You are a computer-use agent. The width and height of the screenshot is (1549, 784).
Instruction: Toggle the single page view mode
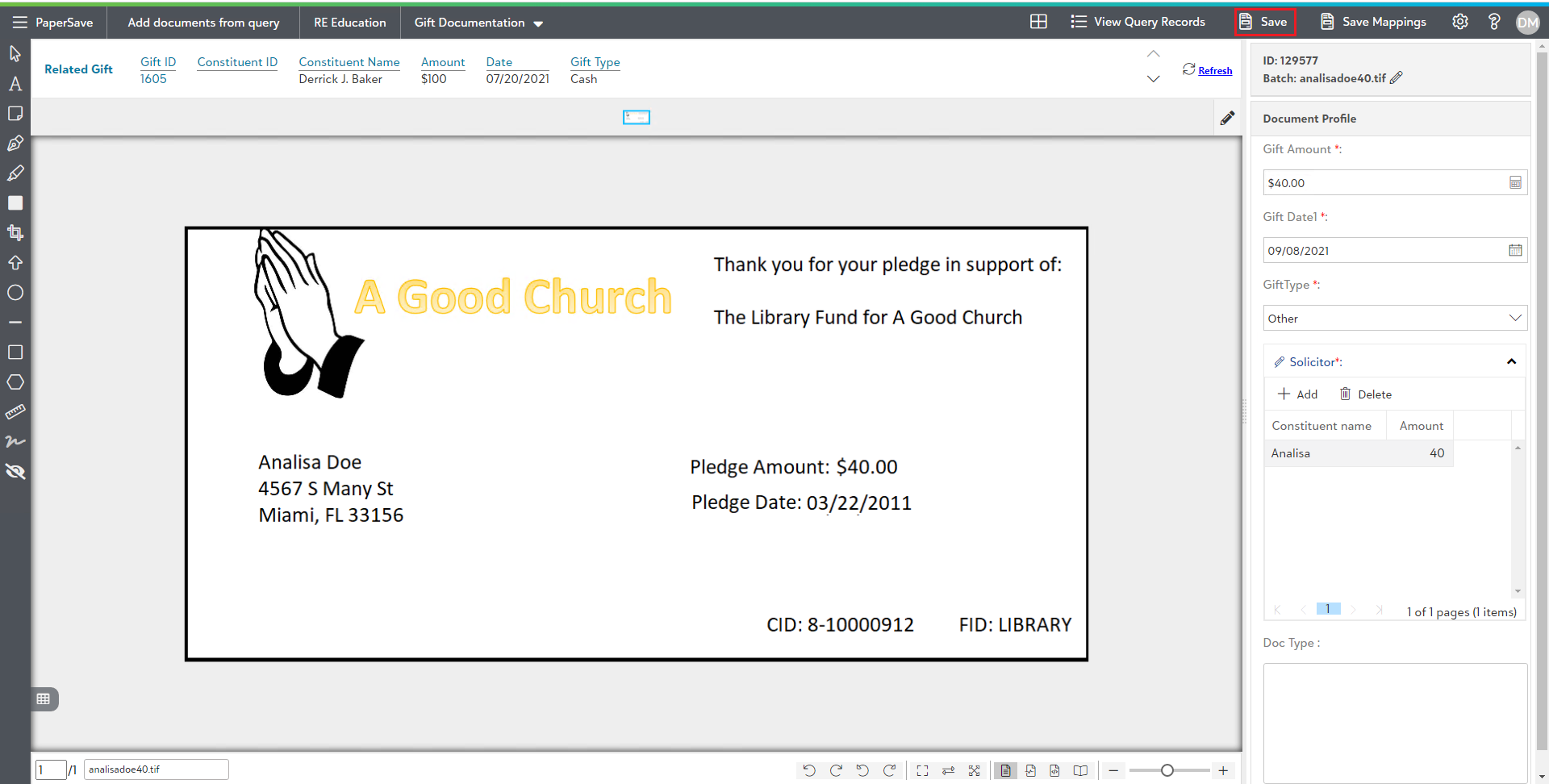click(x=1005, y=771)
